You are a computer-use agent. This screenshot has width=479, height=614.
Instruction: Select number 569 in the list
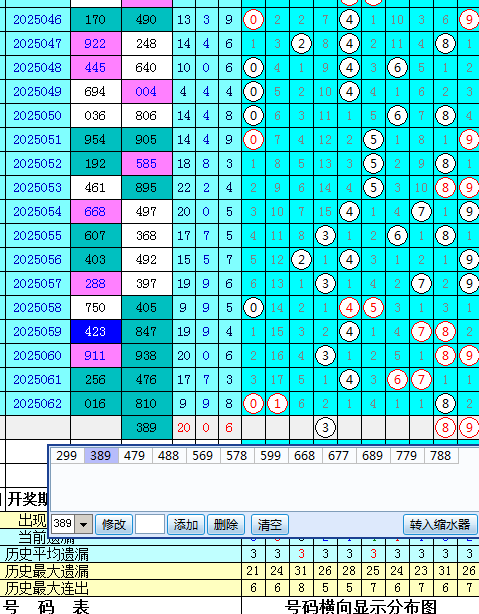point(202,456)
